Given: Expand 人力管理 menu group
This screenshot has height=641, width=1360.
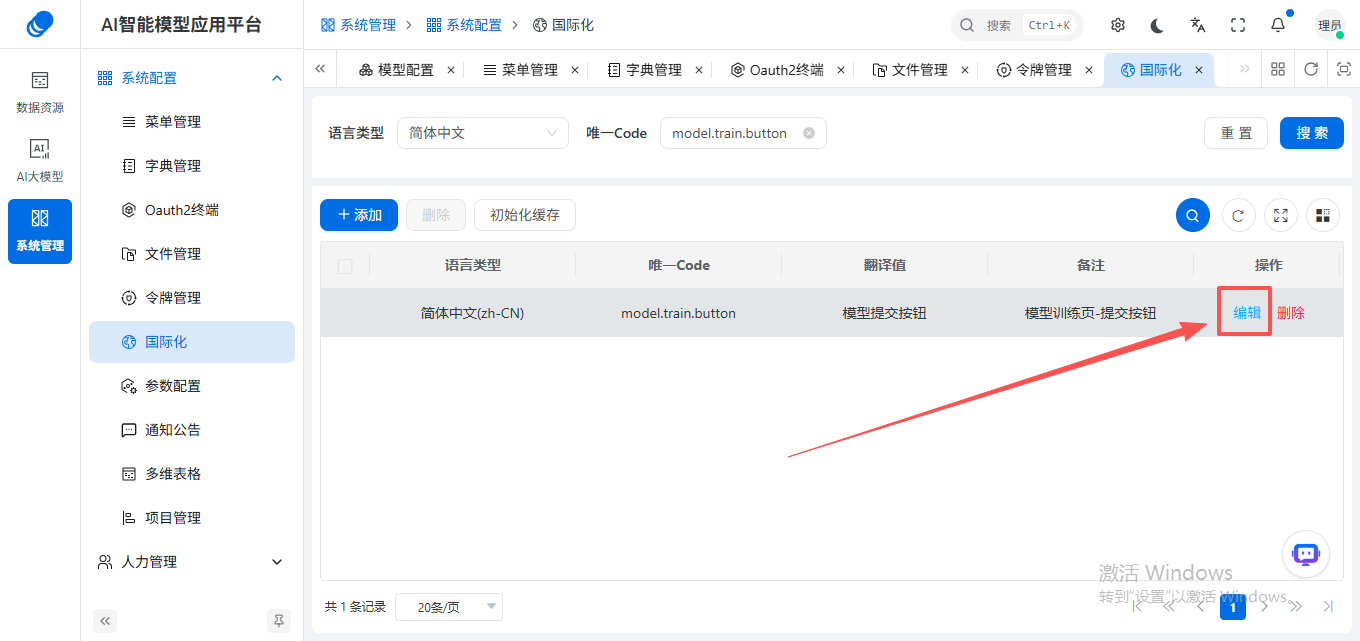Looking at the screenshot, I should (x=192, y=562).
